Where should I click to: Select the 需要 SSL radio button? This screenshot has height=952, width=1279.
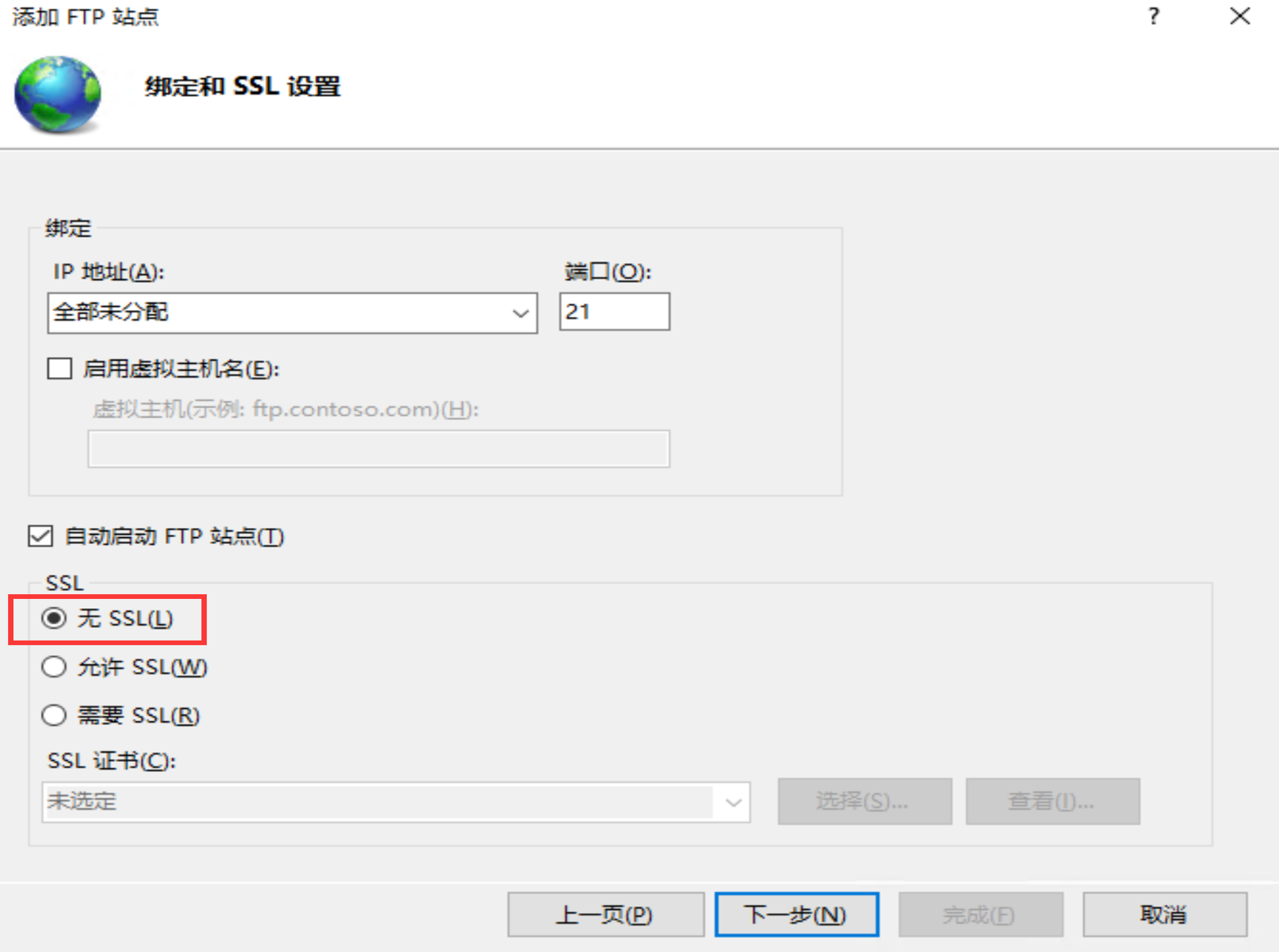click(x=54, y=715)
